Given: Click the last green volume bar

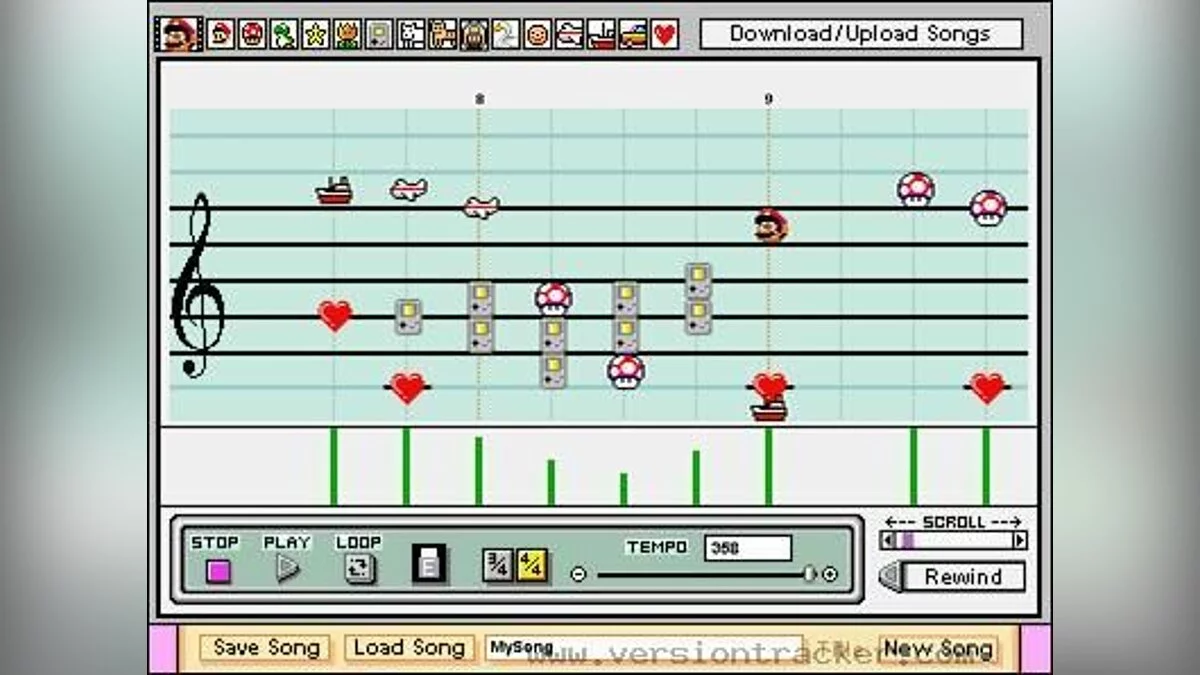Looking at the screenshot, I should (x=985, y=467).
